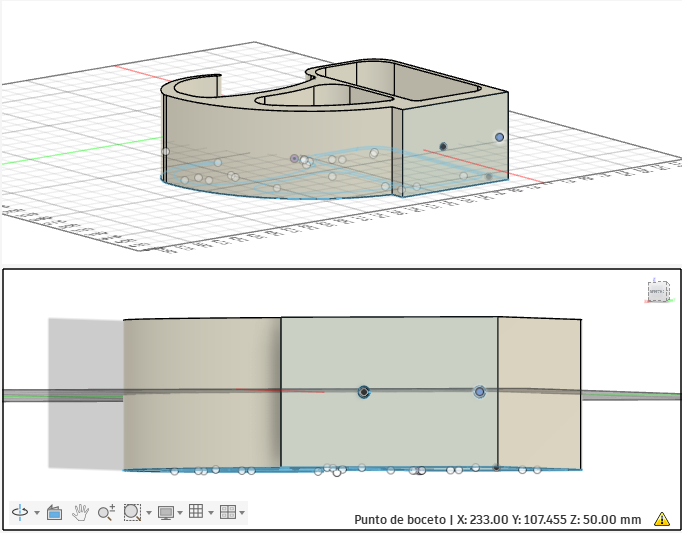This screenshot has height=533, width=682.
Task: Select the Orbit tool icon
Action: (20, 512)
